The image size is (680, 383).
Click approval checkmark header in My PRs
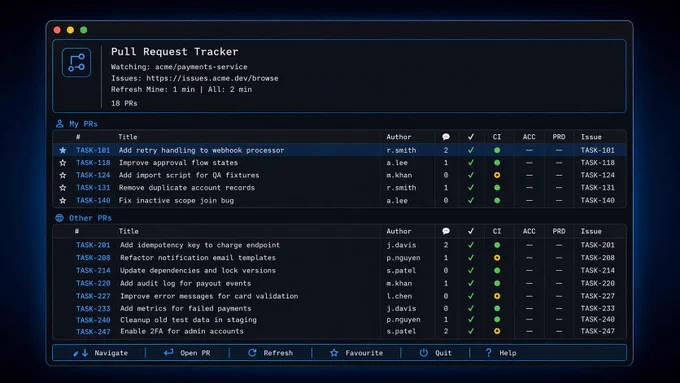[471, 137]
